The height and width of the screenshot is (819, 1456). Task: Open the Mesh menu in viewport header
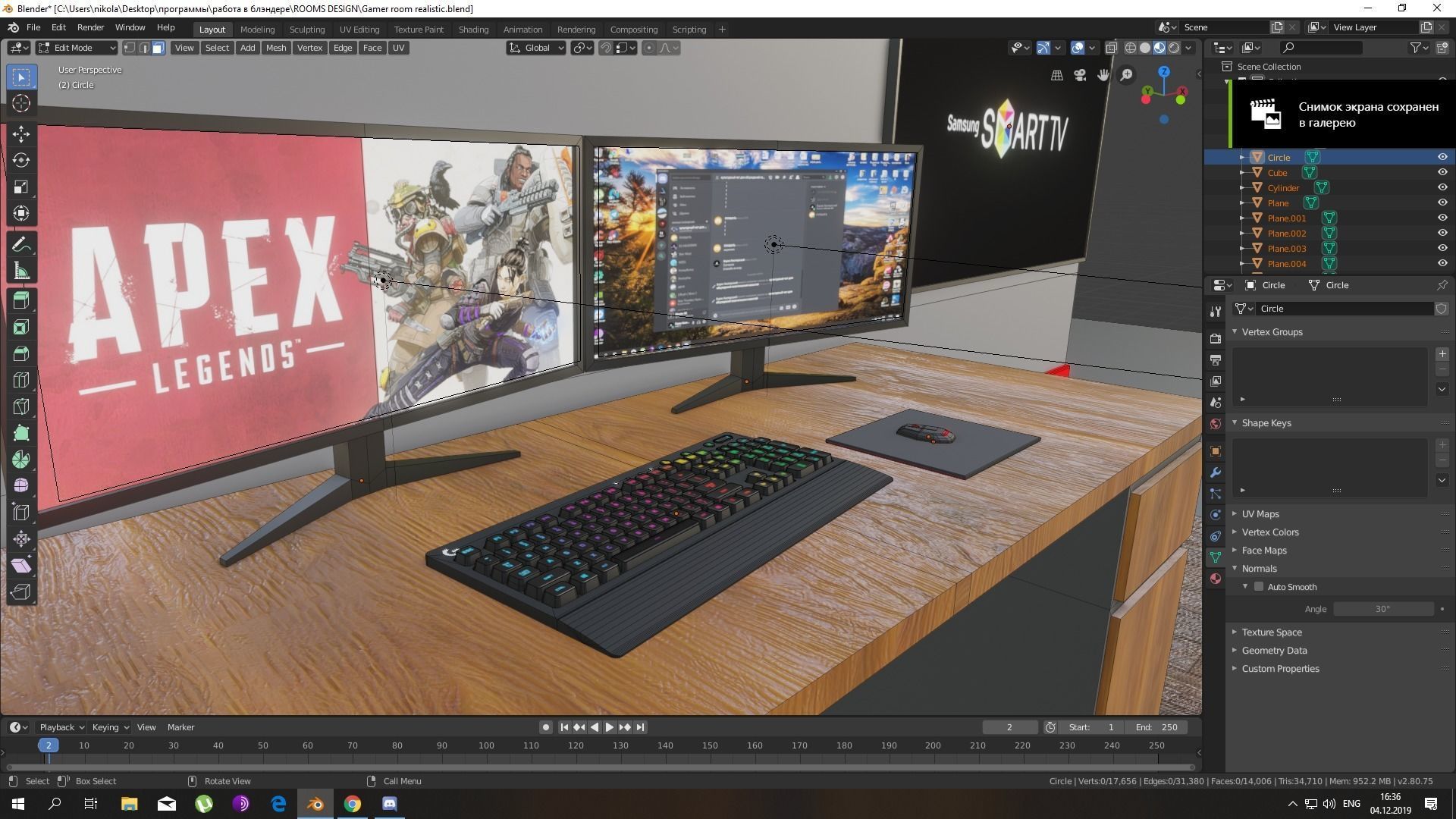click(276, 48)
